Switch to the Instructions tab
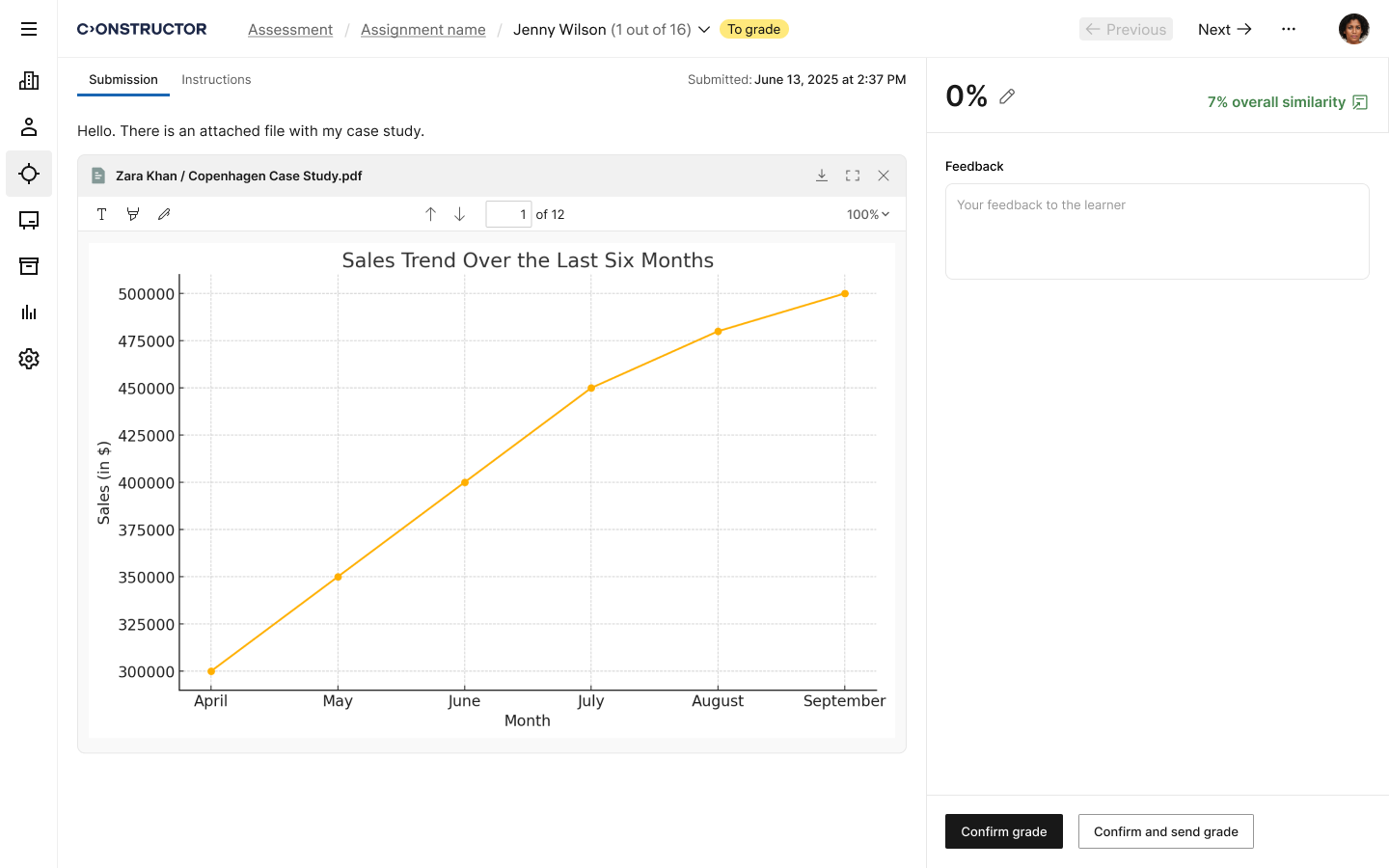The width and height of the screenshot is (1389, 868). pyautogui.click(x=216, y=80)
